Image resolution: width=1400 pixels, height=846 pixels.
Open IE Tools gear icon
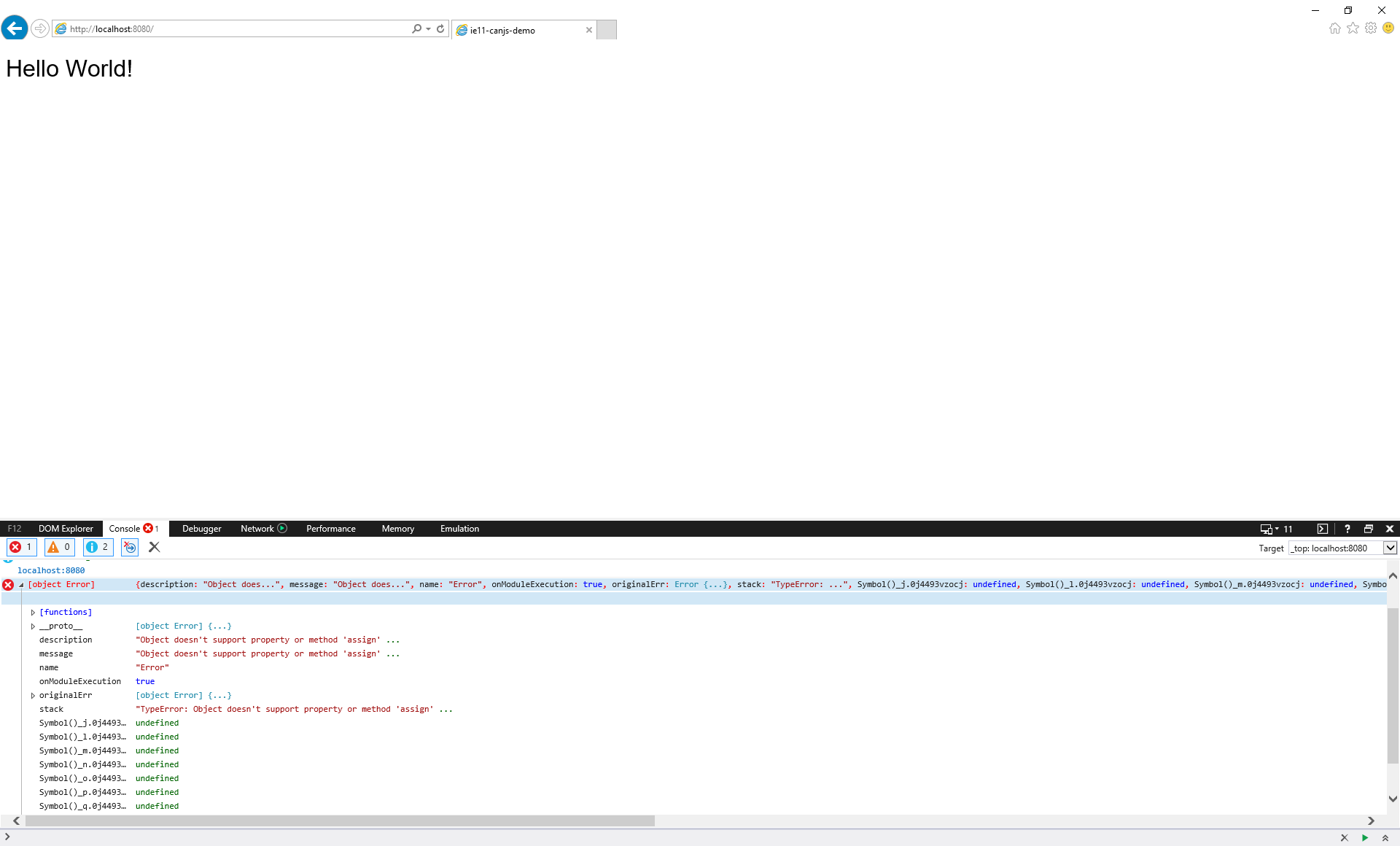(1371, 28)
